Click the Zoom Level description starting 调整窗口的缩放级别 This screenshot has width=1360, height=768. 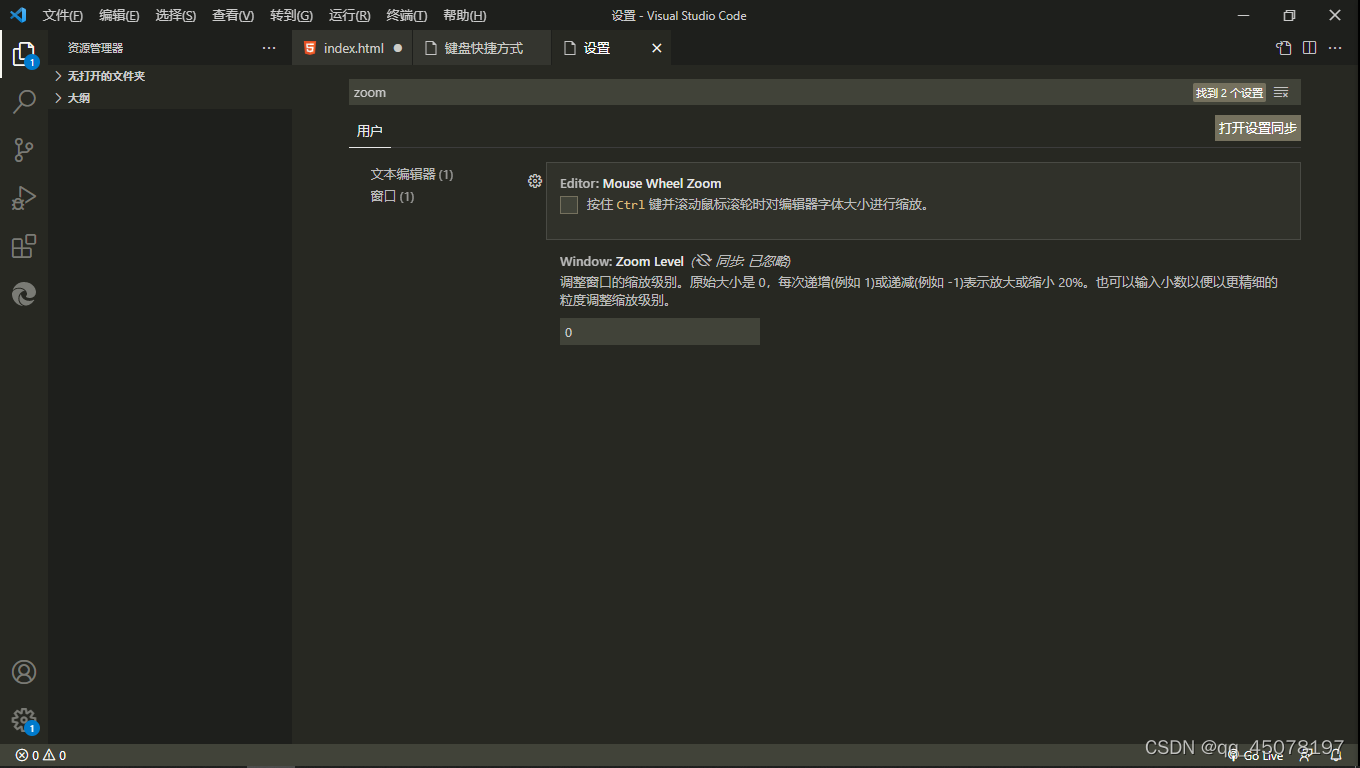click(919, 291)
